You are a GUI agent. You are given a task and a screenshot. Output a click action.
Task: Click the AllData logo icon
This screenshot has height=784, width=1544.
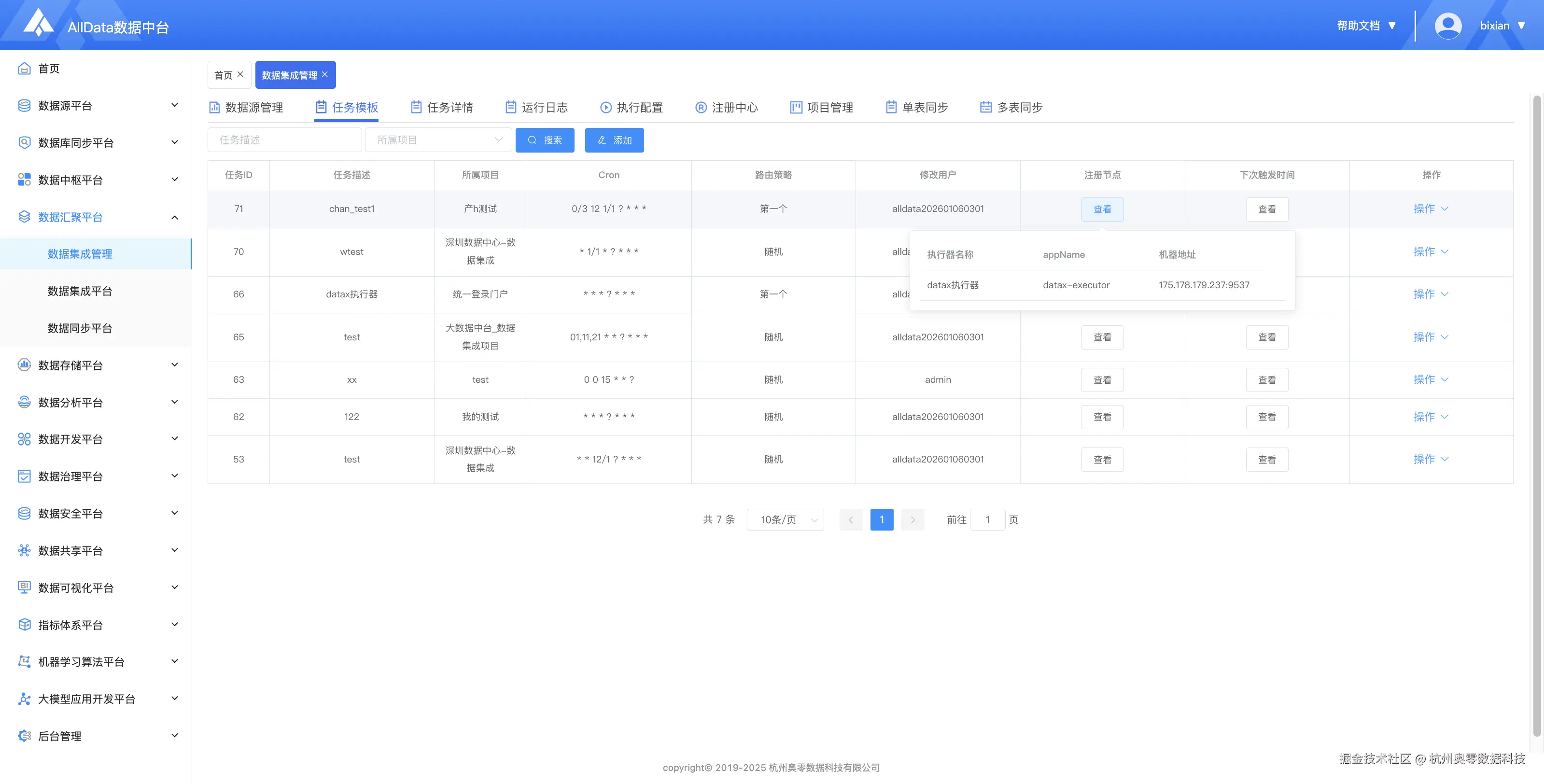(x=38, y=23)
